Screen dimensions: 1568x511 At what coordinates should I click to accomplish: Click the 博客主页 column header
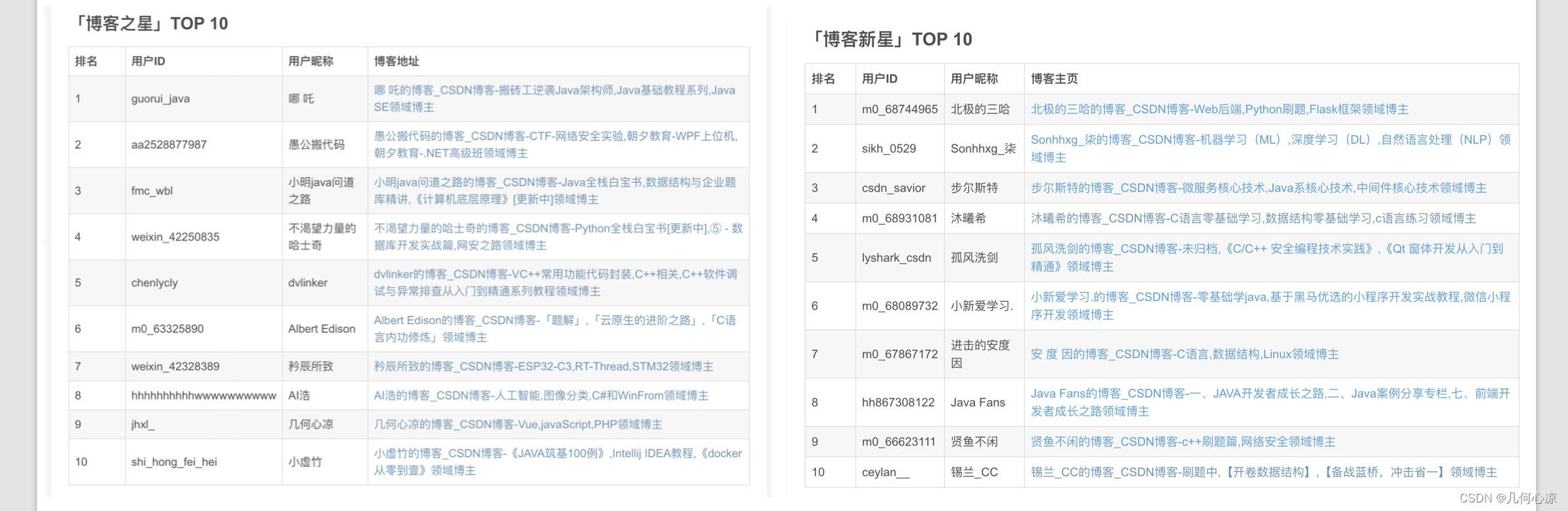click(x=1055, y=78)
